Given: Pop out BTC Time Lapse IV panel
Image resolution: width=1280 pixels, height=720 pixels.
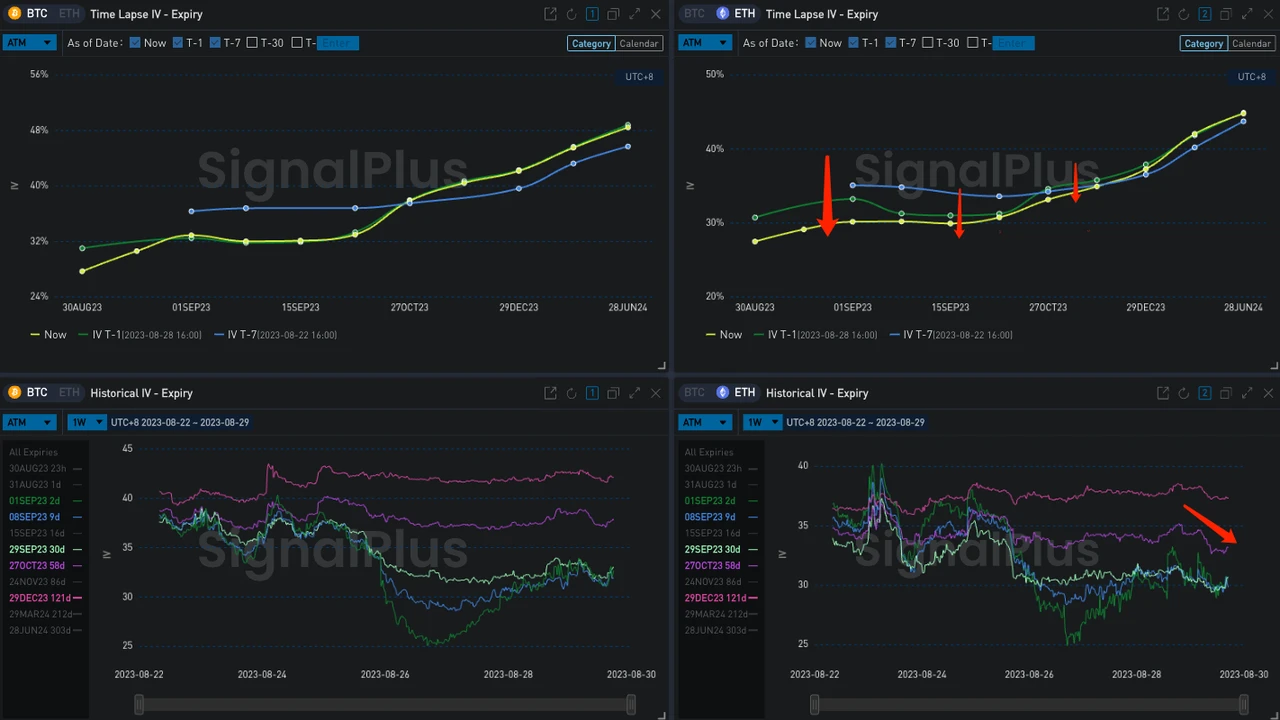Looking at the screenshot, I should [550, 14].
